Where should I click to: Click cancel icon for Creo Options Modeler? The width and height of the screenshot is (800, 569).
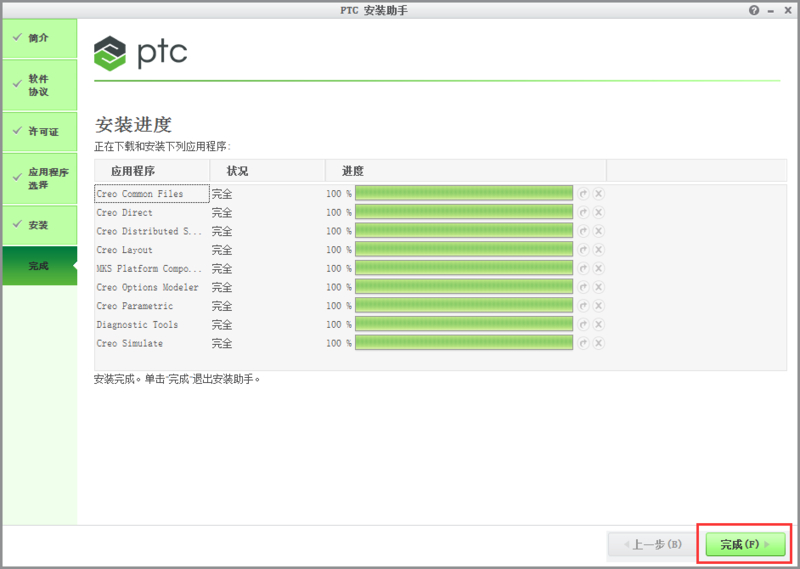point(598,287)
